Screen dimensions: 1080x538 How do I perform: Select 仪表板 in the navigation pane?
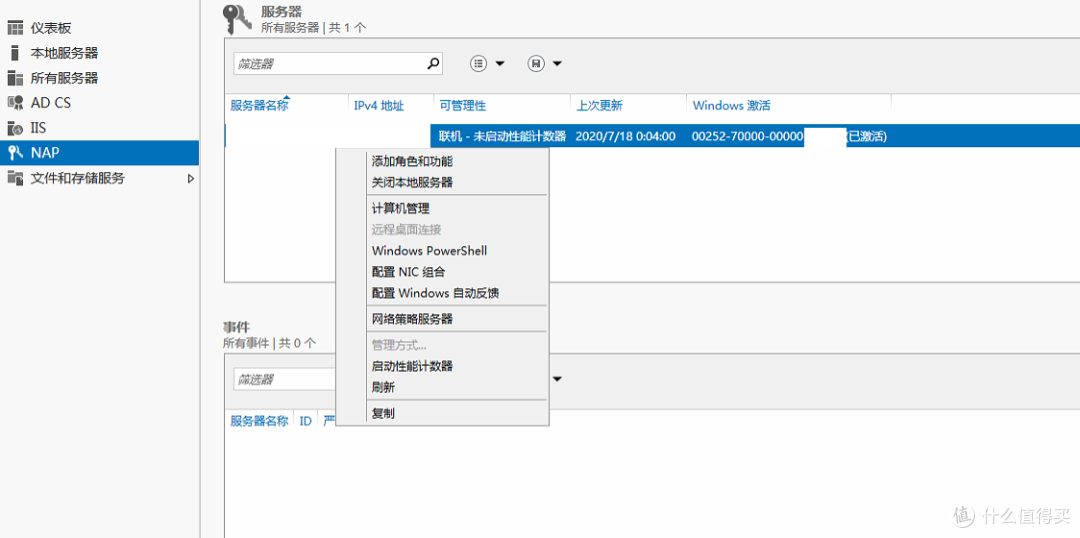51,28
